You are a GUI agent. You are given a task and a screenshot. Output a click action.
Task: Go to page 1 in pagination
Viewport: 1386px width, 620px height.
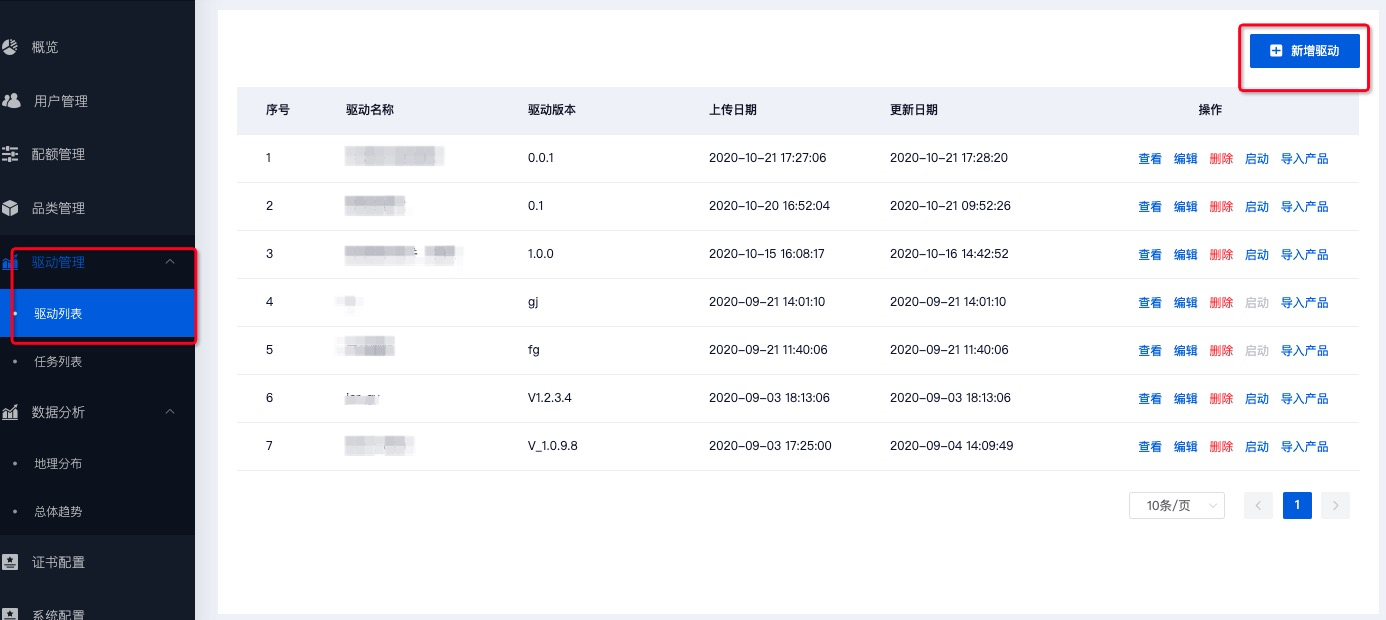[1296, 506]
